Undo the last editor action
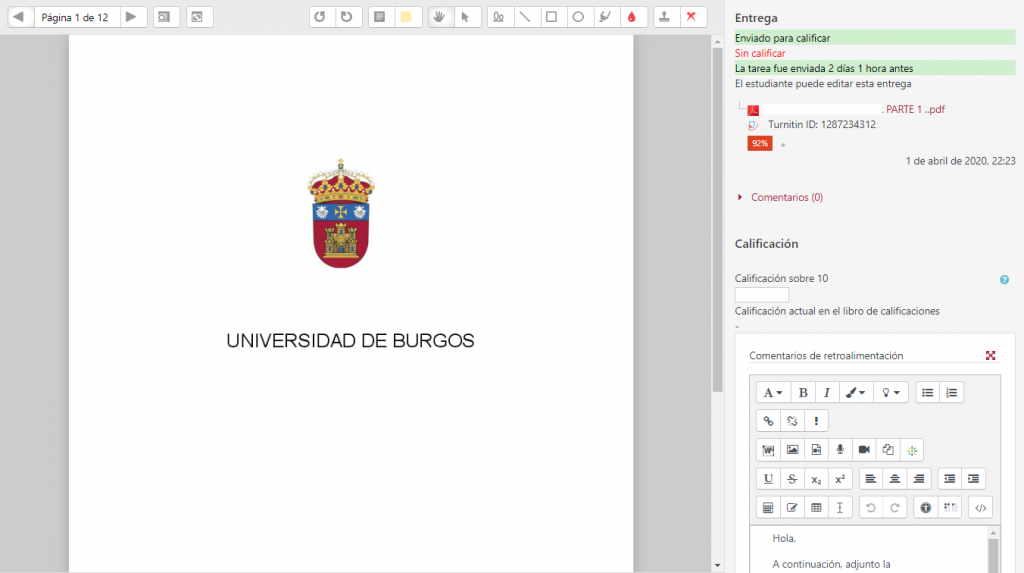Viewport: 1024px width, 573px height. [871, 508]
